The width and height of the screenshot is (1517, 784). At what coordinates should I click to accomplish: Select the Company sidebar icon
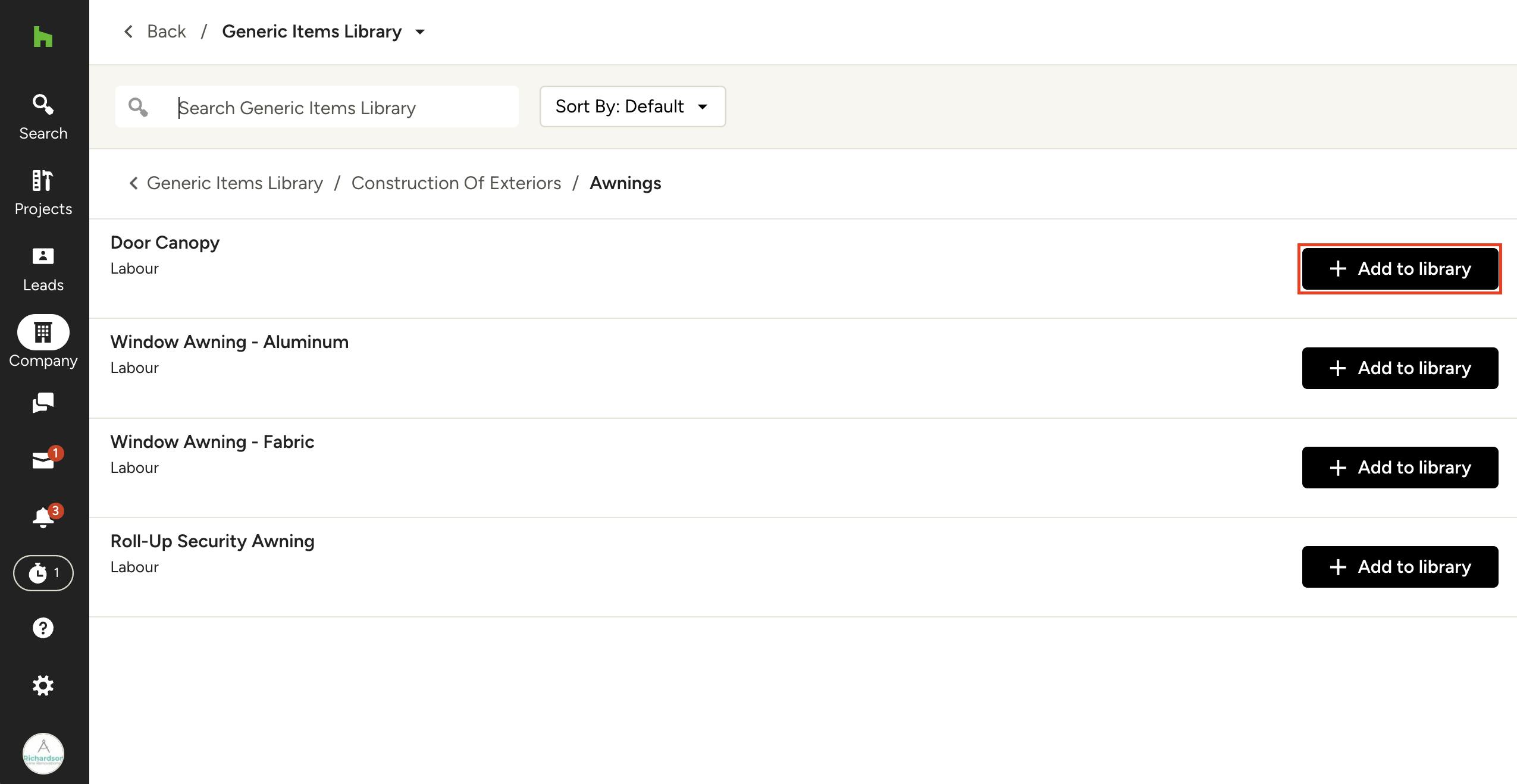tap(43, 333)
